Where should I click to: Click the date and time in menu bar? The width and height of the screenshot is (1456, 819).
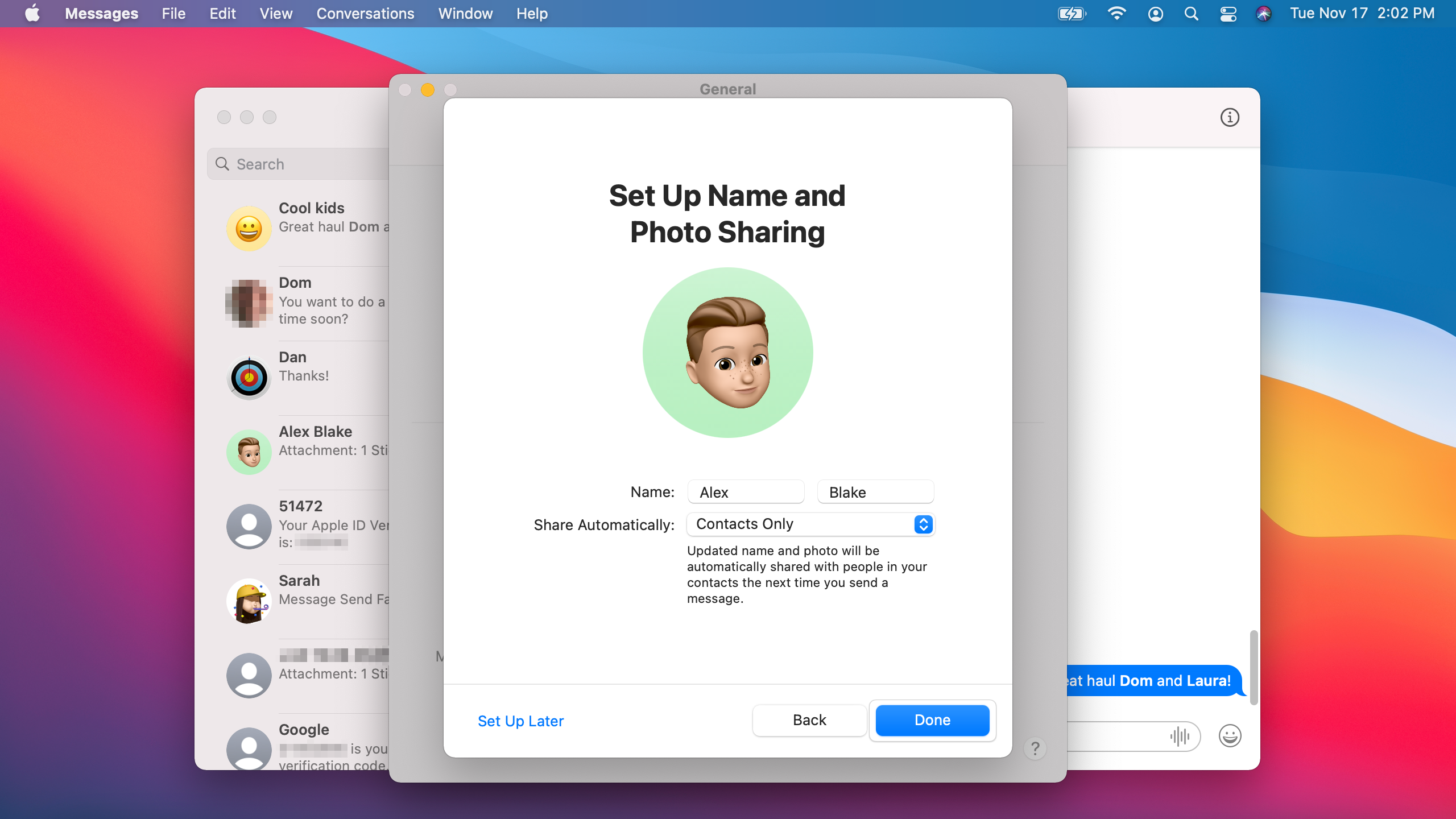pos(1362,13)
